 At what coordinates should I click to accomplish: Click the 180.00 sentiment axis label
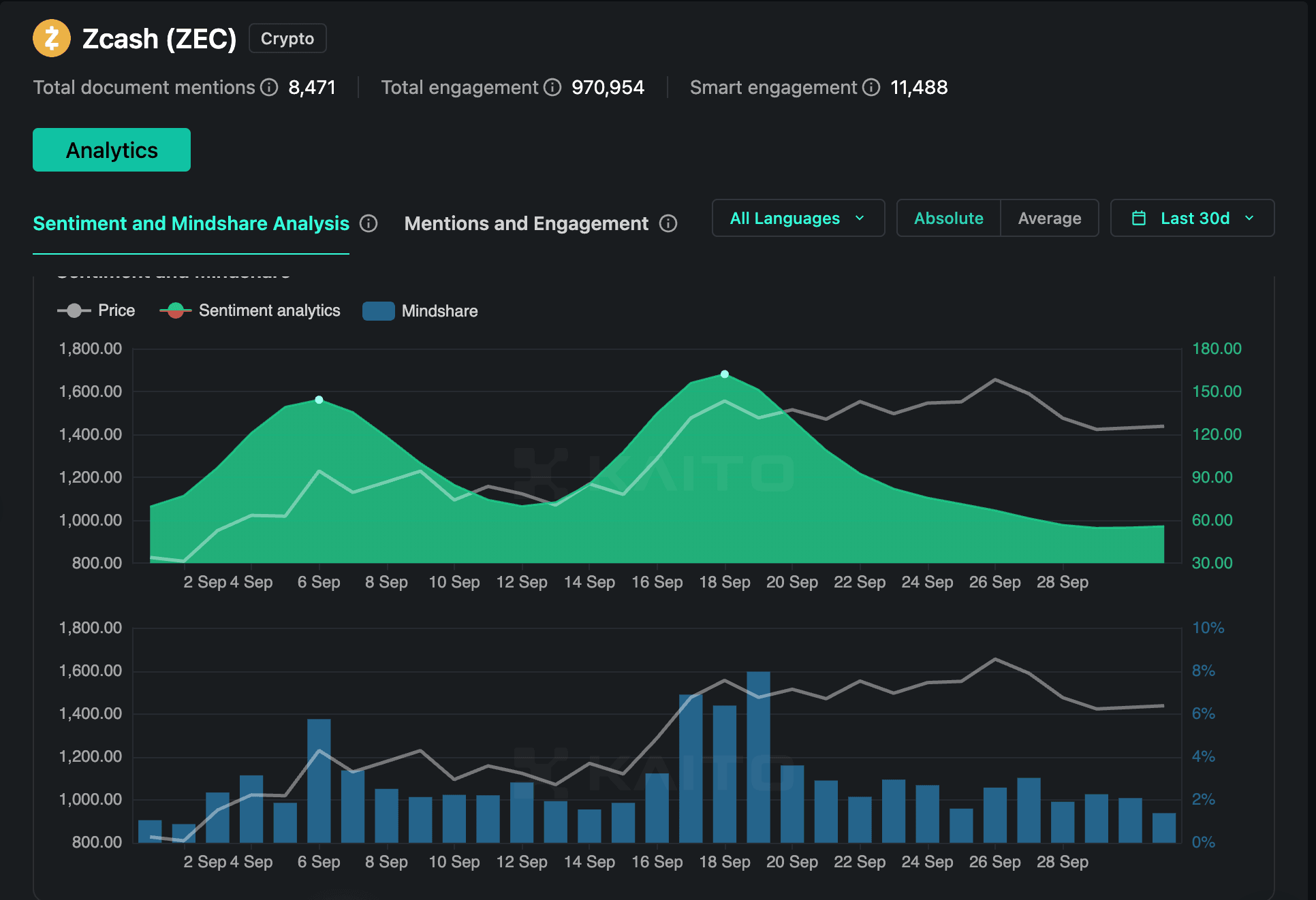point(1217,349)
